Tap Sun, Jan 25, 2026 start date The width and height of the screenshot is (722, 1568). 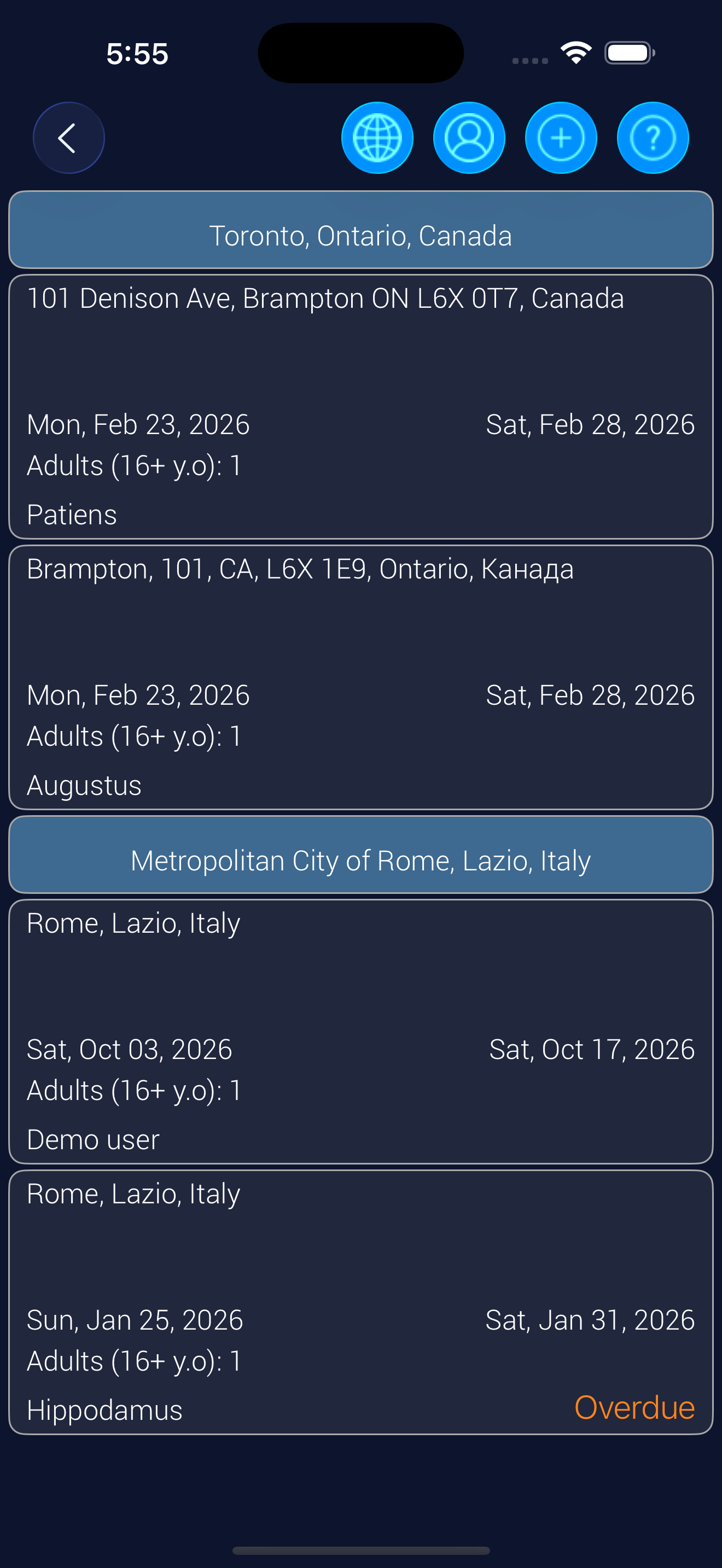135,1320
